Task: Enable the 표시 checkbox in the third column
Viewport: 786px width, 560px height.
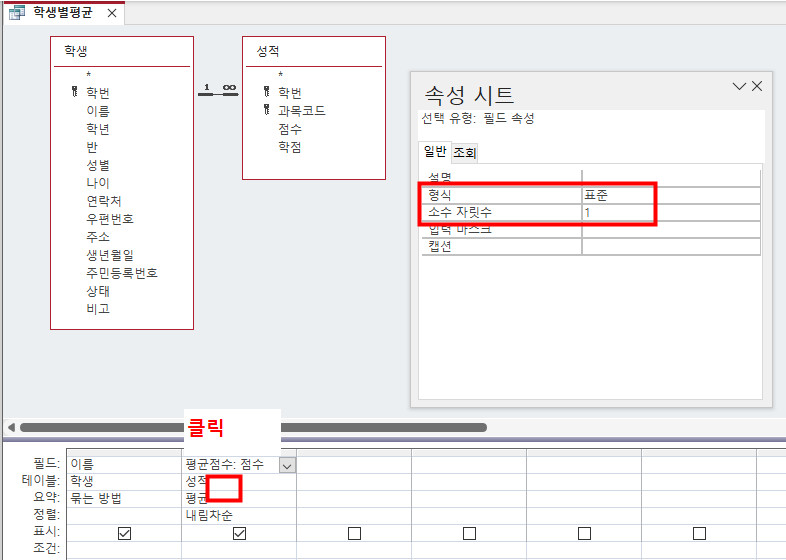Action: click(x=354, y=533)
